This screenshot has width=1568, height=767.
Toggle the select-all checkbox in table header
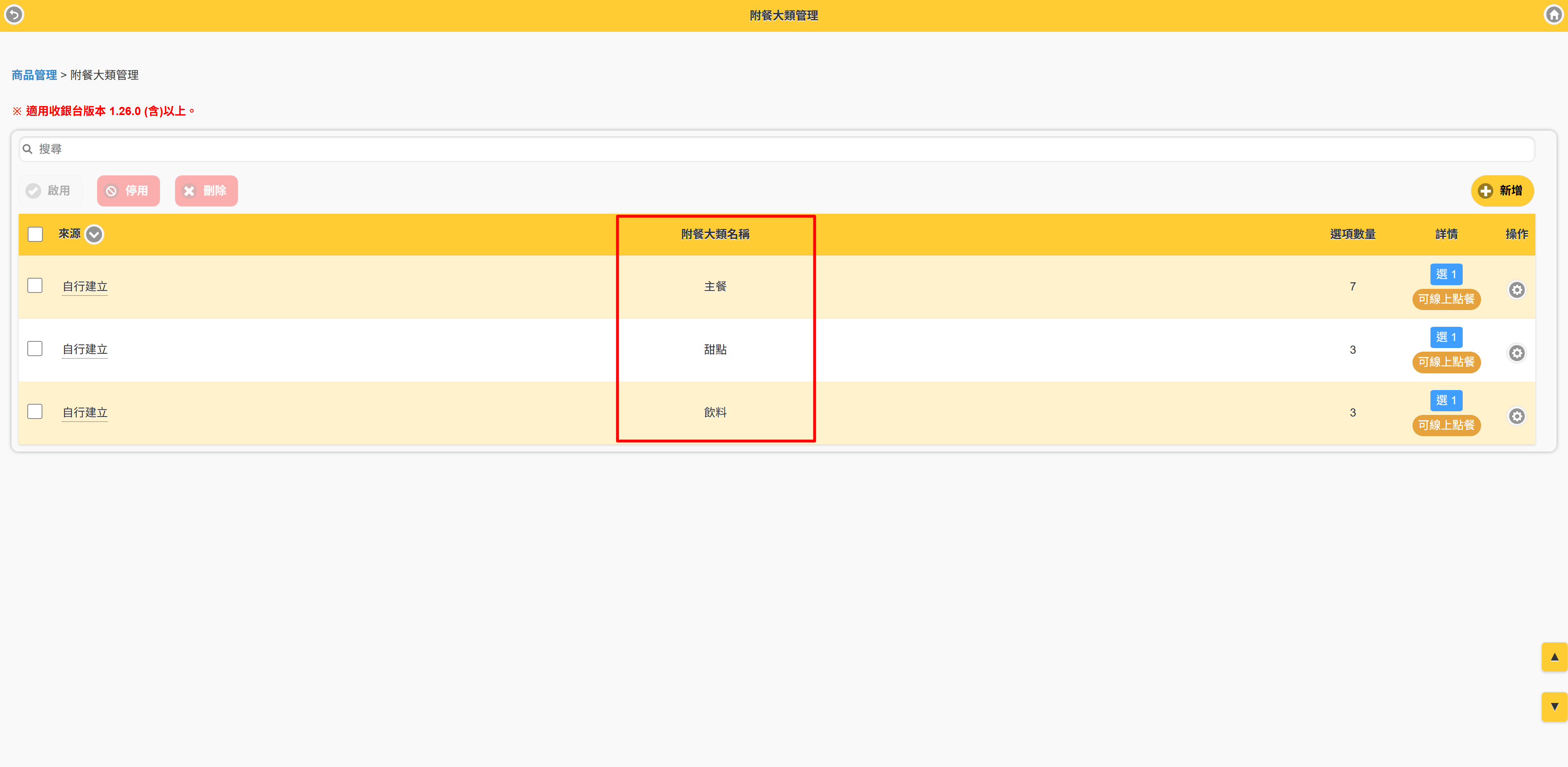[x=36, y=234]
